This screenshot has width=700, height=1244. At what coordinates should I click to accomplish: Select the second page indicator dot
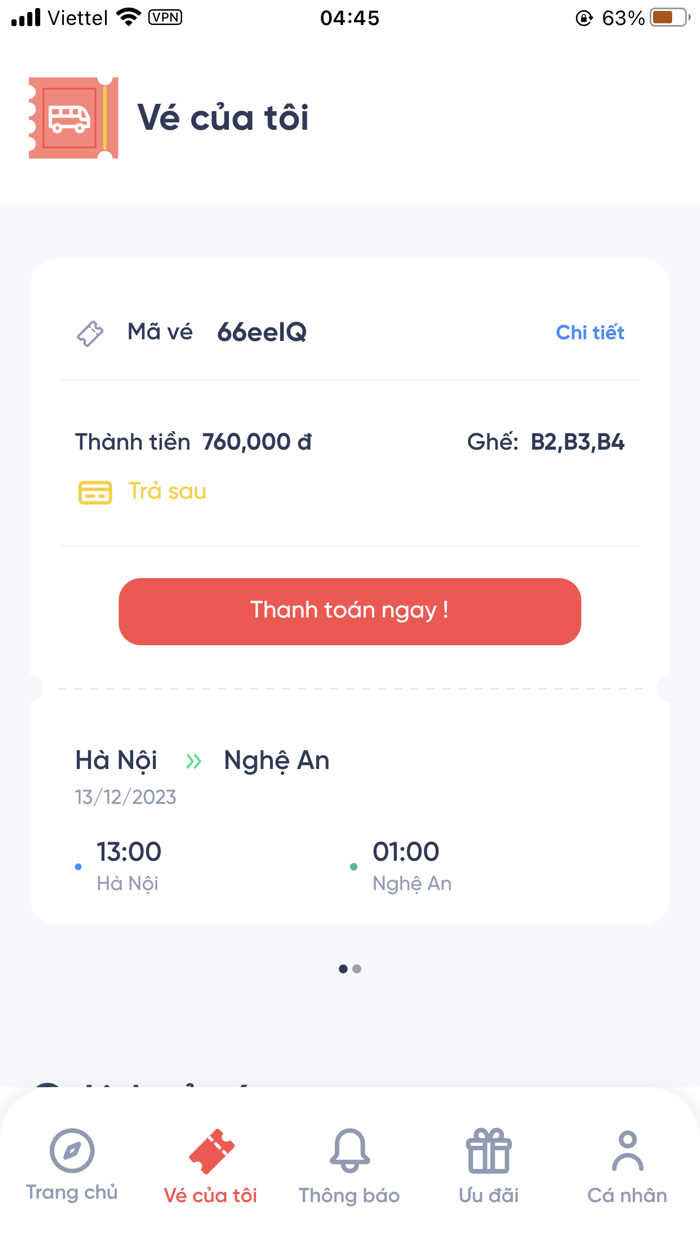(358, 968)
